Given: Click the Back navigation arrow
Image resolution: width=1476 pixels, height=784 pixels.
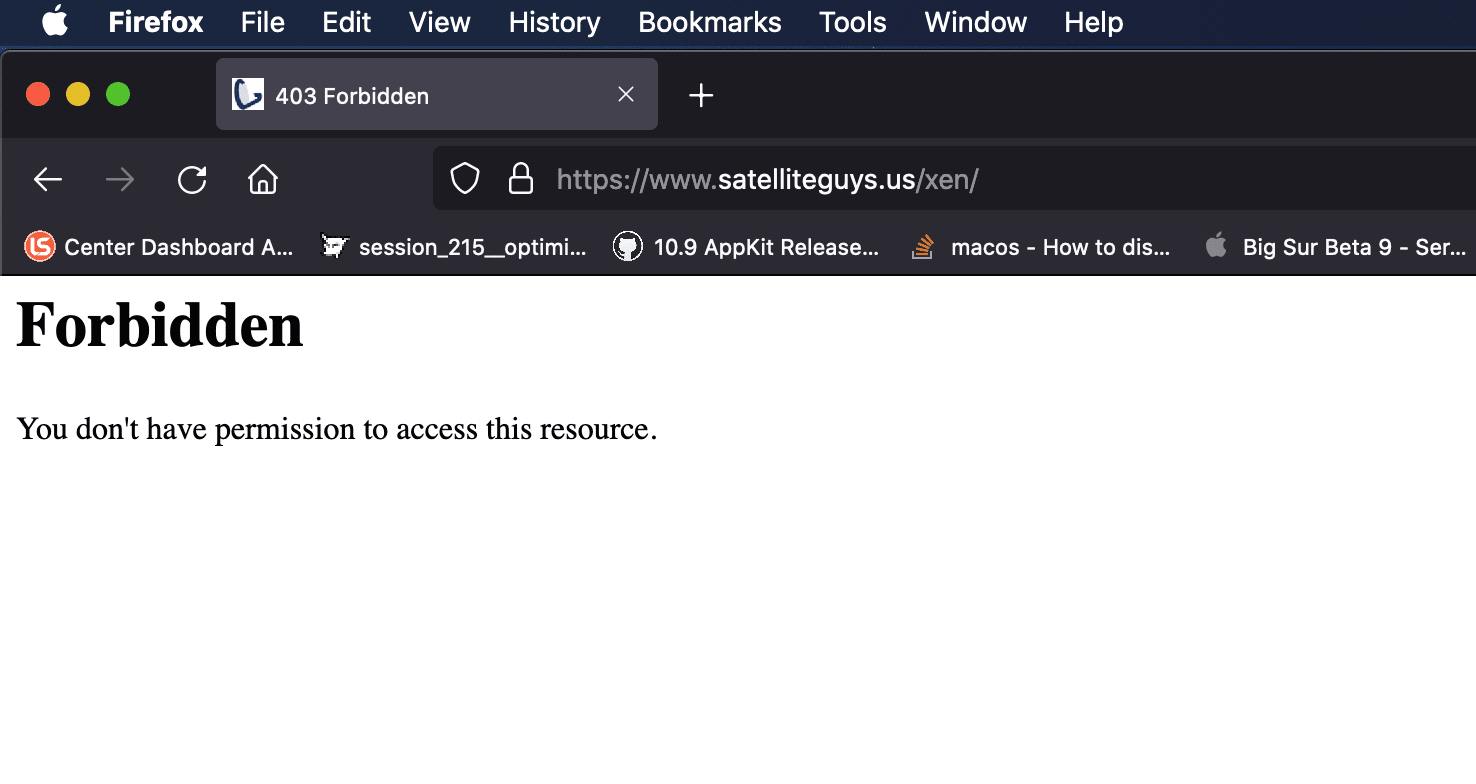Looking at the screenshot, I should tap(48, 180).
